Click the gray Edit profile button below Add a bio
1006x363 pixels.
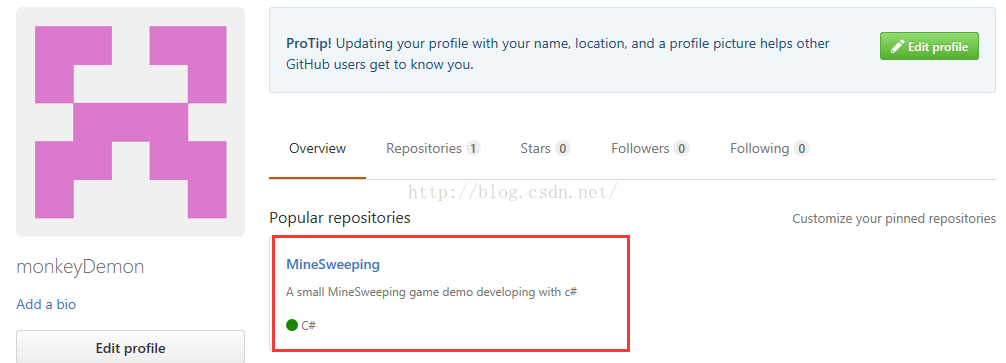click(130, 348)
